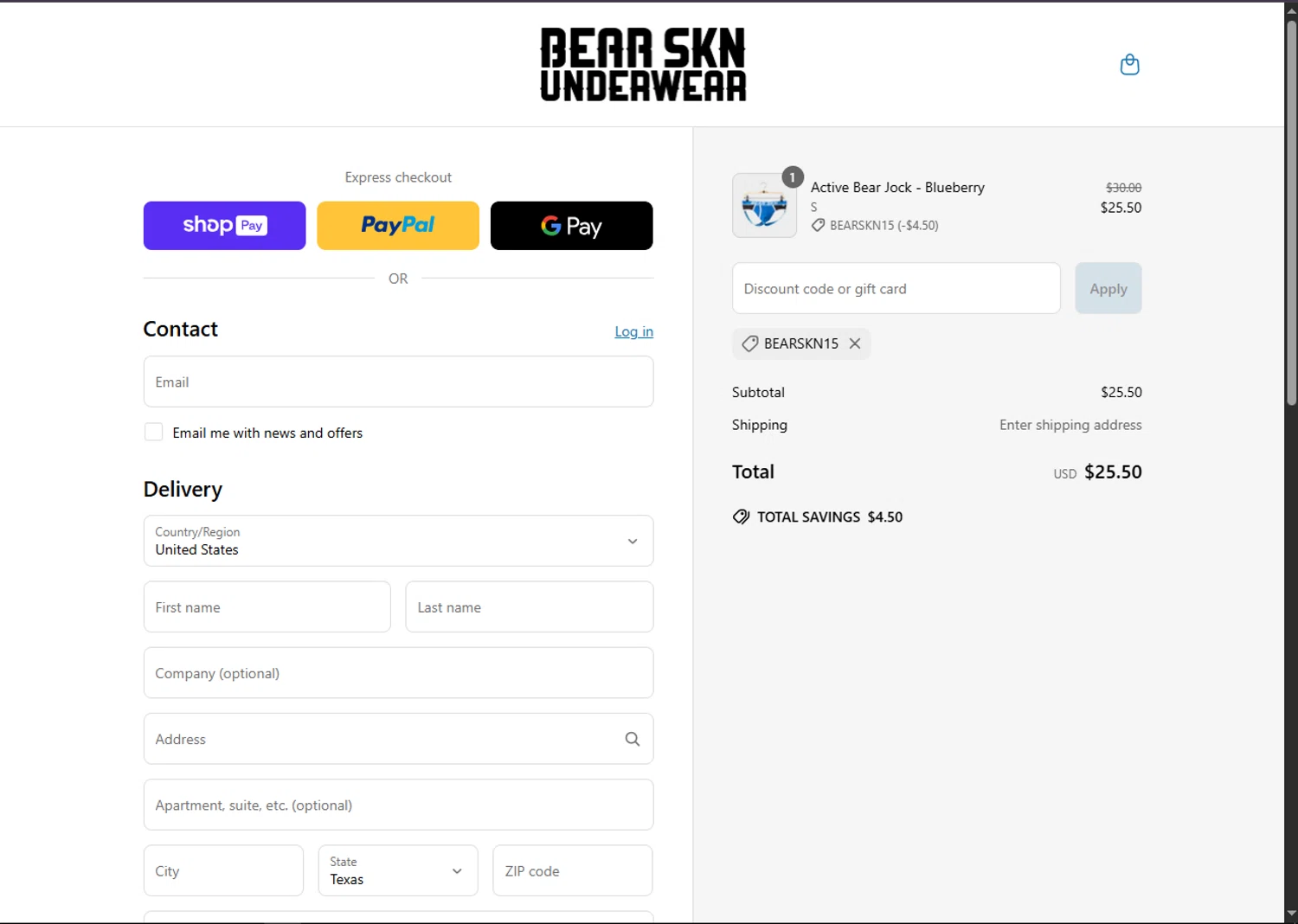Click the Bear Skn Underwear logo
The width and height of the screenshot is (1298, 924).
(643, 64)
